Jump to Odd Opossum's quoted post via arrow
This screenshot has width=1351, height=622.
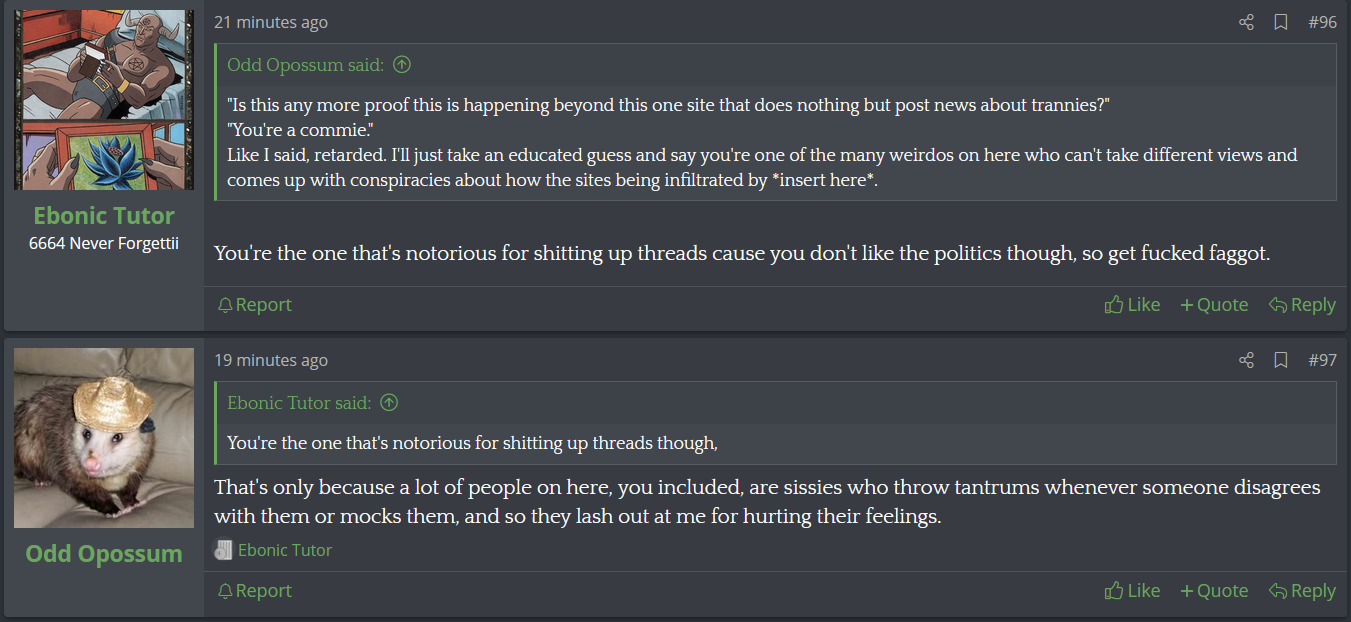[x=402, y=65]
